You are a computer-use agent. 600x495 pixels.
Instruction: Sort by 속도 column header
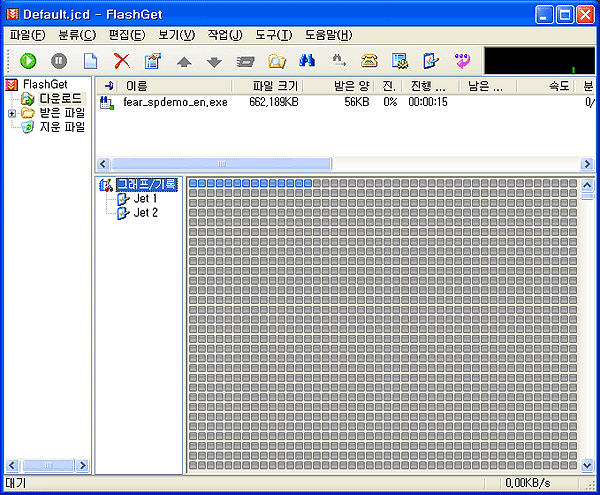(545, 86)
